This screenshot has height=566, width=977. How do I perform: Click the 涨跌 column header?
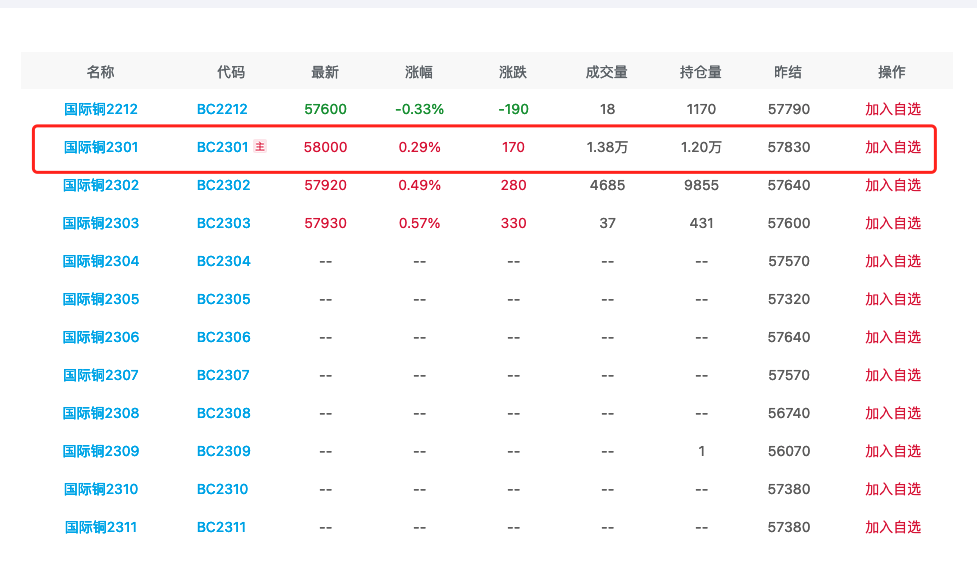tap(513, 72)
